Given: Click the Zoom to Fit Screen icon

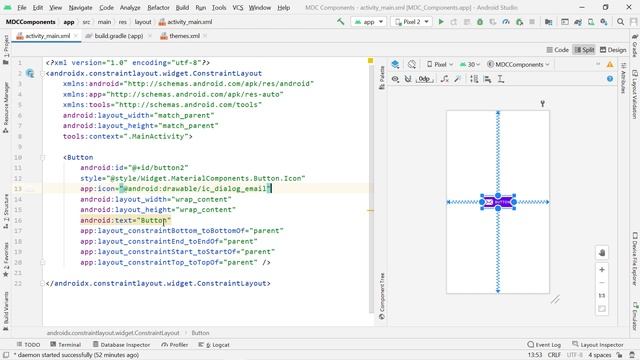Looking at the screenshot, I should coord(602,309).
